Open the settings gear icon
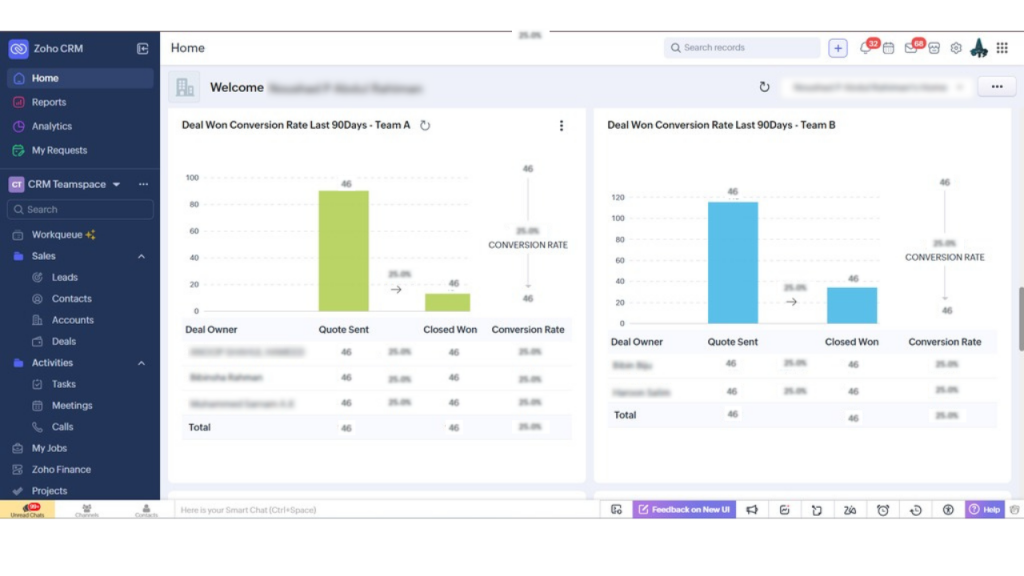The width and height of the screenshot is (1024, 576). click(x=956, y=48)
